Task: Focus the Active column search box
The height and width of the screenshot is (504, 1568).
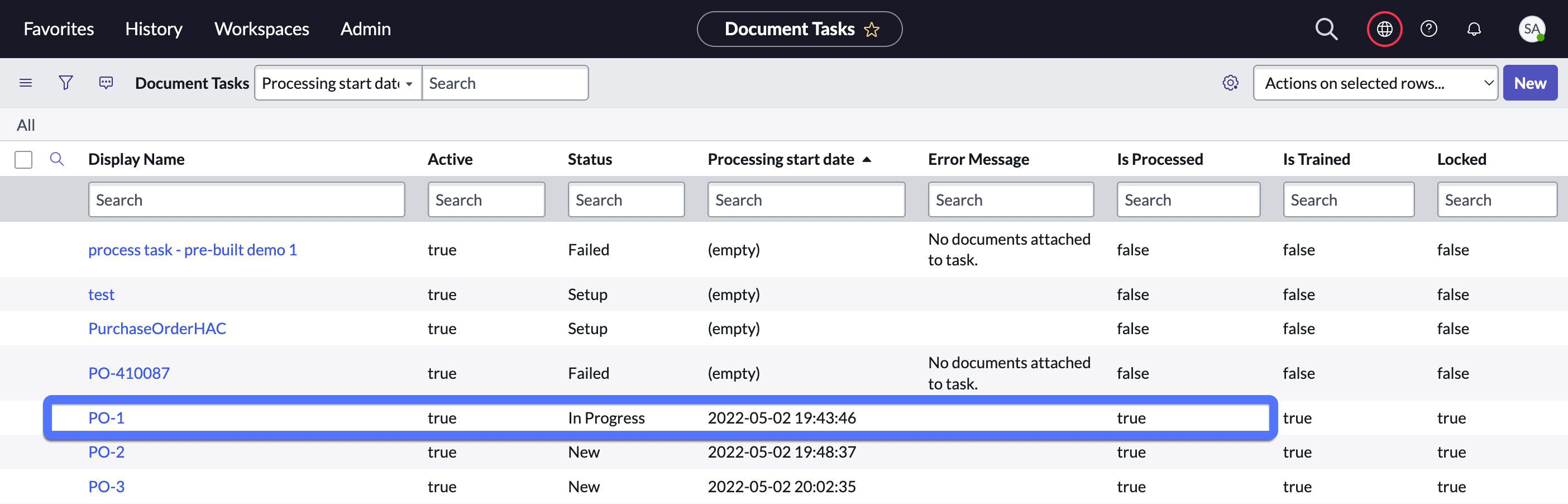Action: [486, 199]
